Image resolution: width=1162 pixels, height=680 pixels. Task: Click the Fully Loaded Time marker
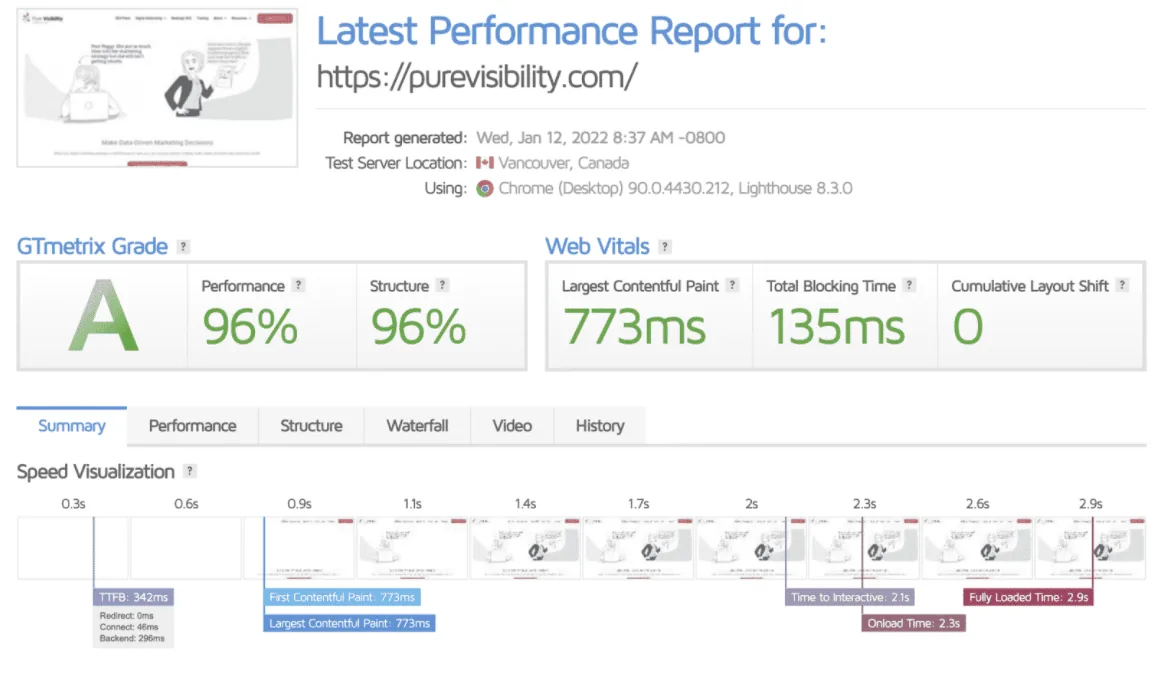pos(1029,597)
